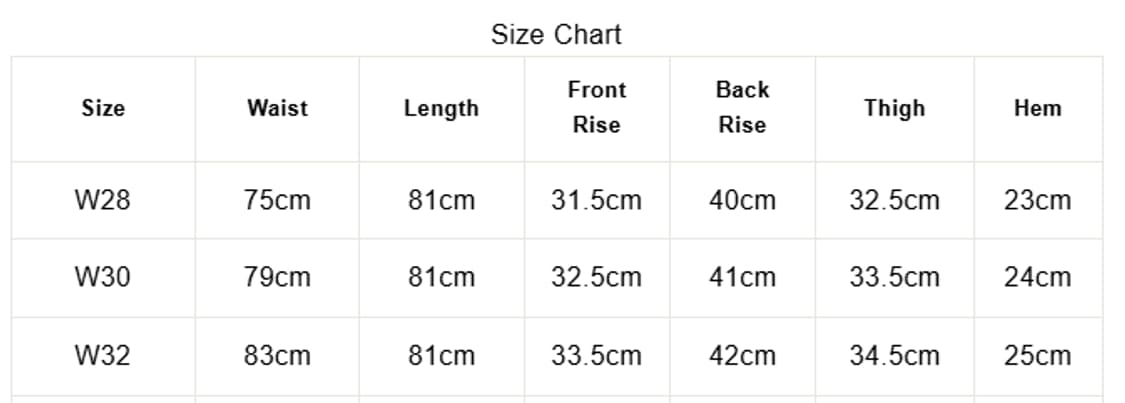Image resolution: width=1125 pixels, height=403 pixels.
Task: Click the 25cm hem cell
Action: click(x=1037, y=355)
